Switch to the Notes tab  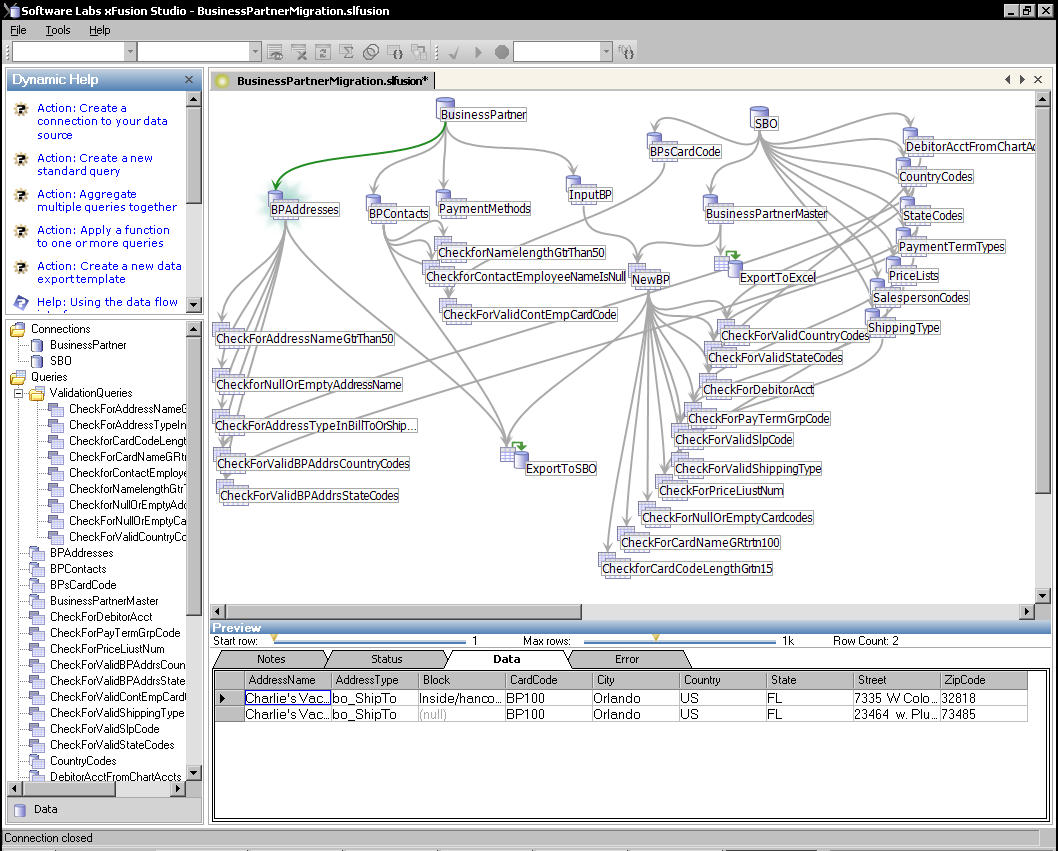tap(271, 659)
